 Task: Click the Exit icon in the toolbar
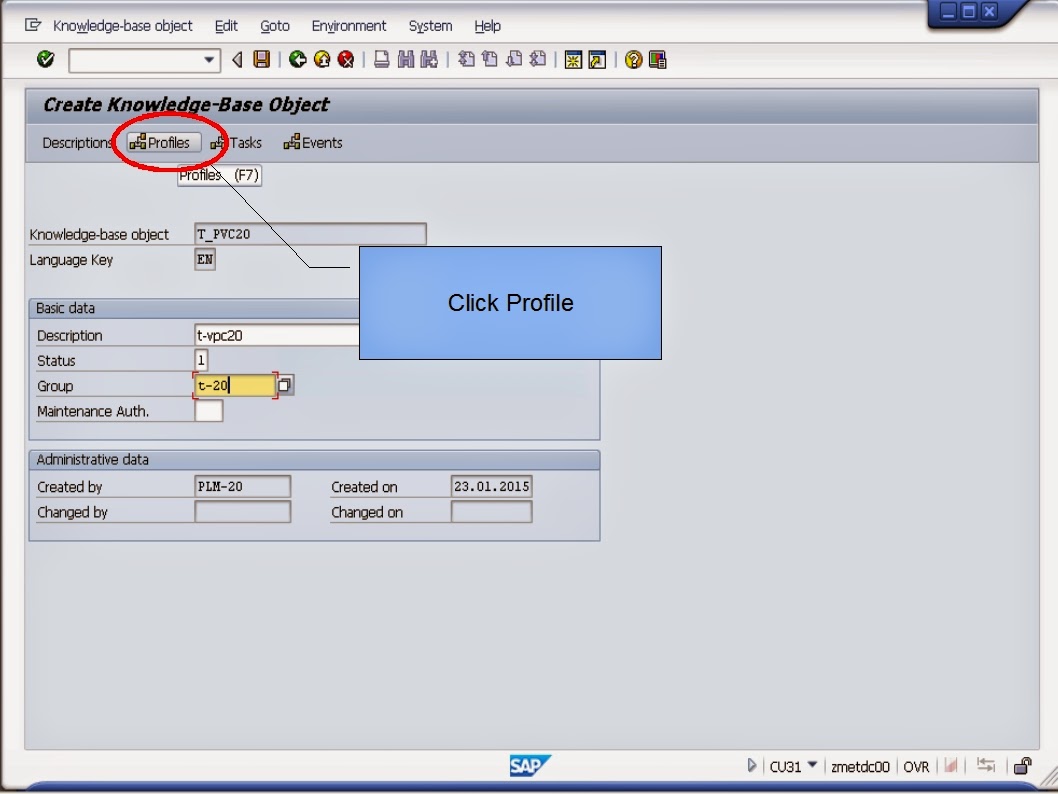coord(321,59)
